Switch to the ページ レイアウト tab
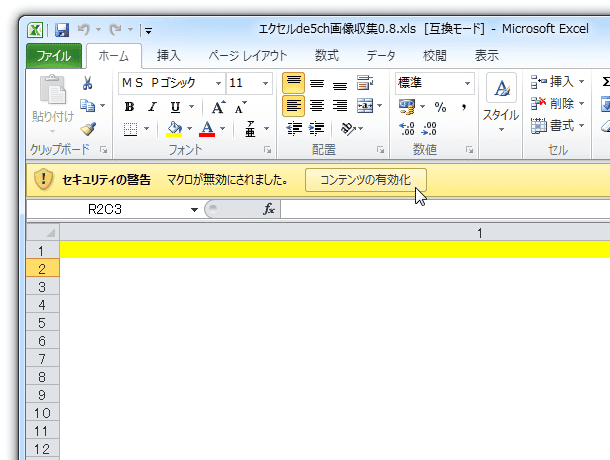Image resolution: width=610 pixels, height=460 pixels. click(247, 56)
